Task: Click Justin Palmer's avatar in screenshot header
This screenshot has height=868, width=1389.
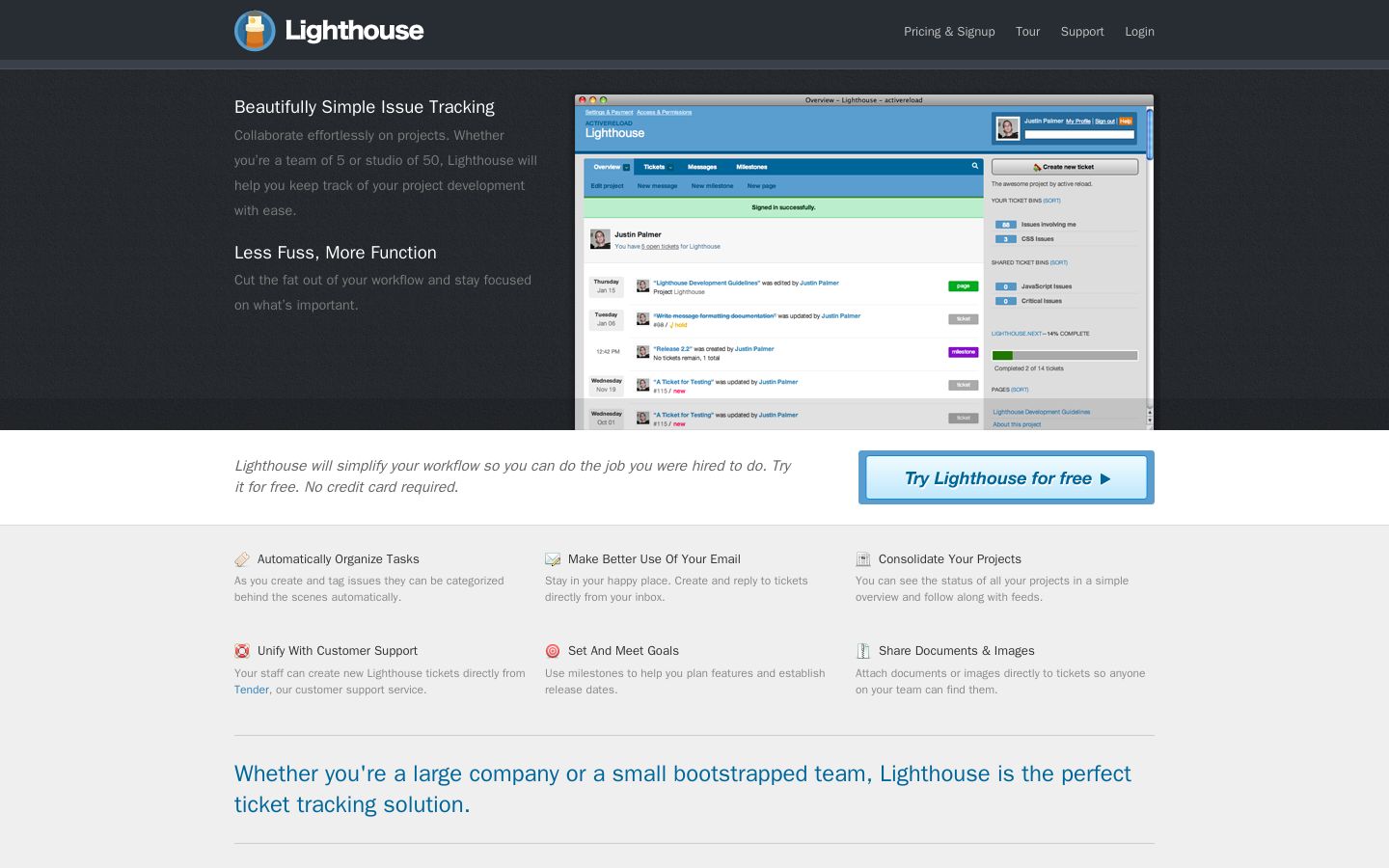Action: [1008, 128]
